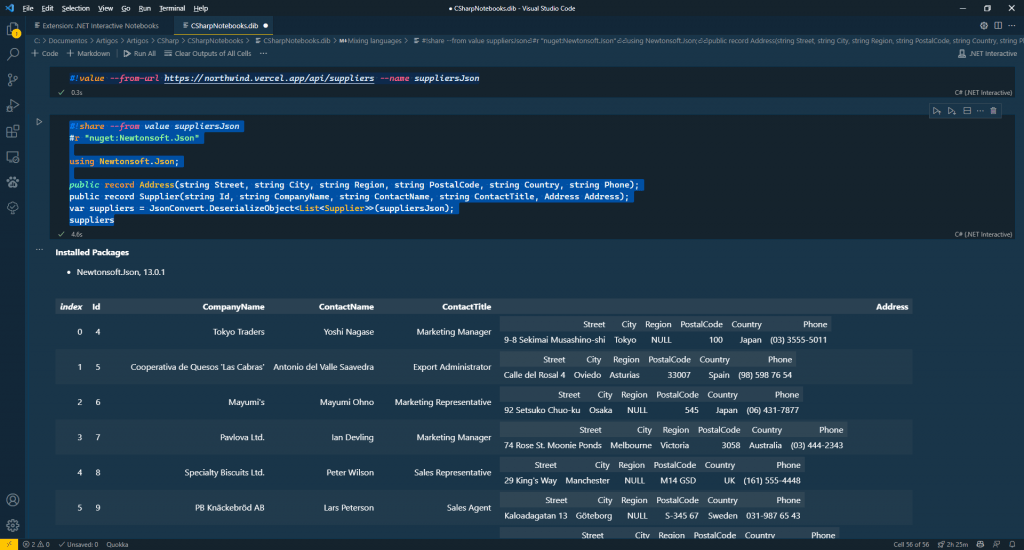Open CSharpNotebooks.dib file breadcrumb
This screenshot has height=550, width=1024.
click(293, 40)
